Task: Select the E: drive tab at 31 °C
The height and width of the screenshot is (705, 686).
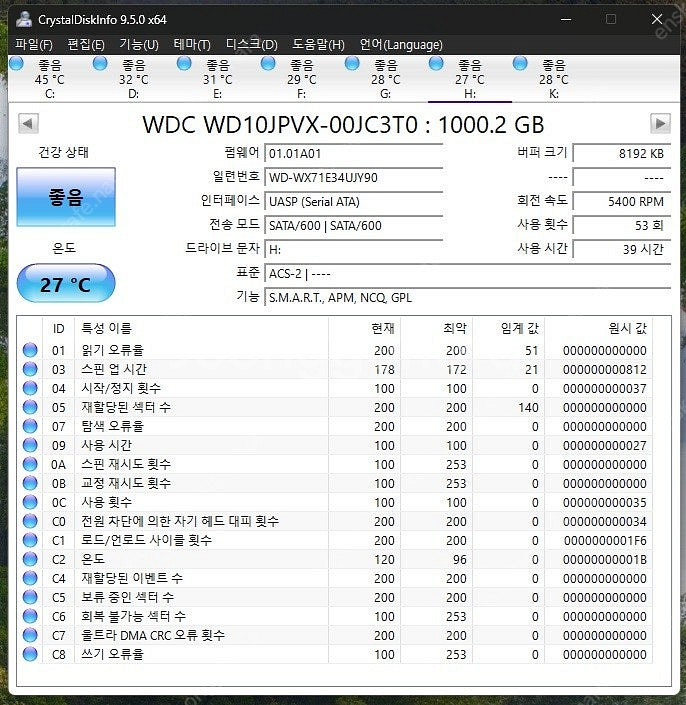Action: pyautogui.click(x=218, y=79)
